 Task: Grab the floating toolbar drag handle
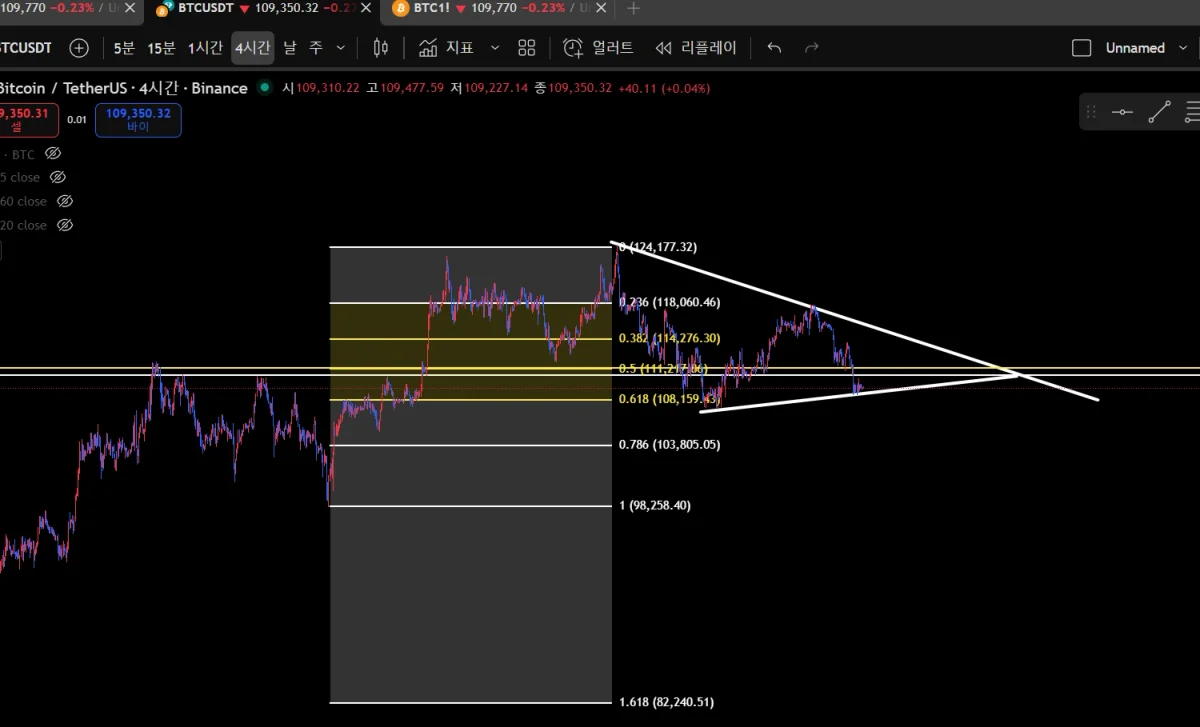coord(1091,112)
